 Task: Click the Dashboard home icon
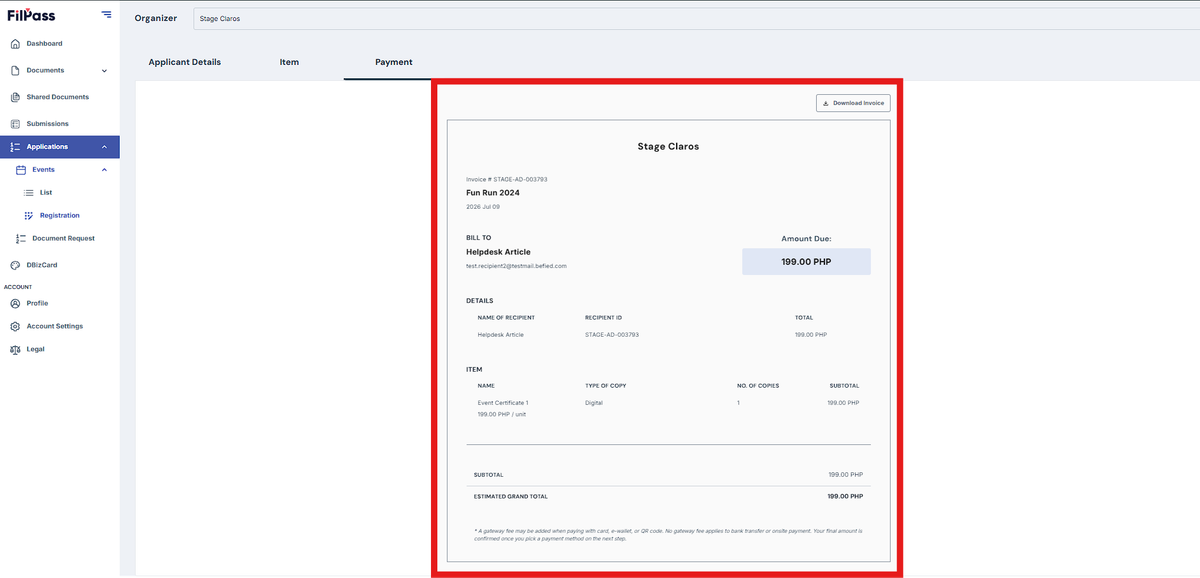click(x=15, y=44)
